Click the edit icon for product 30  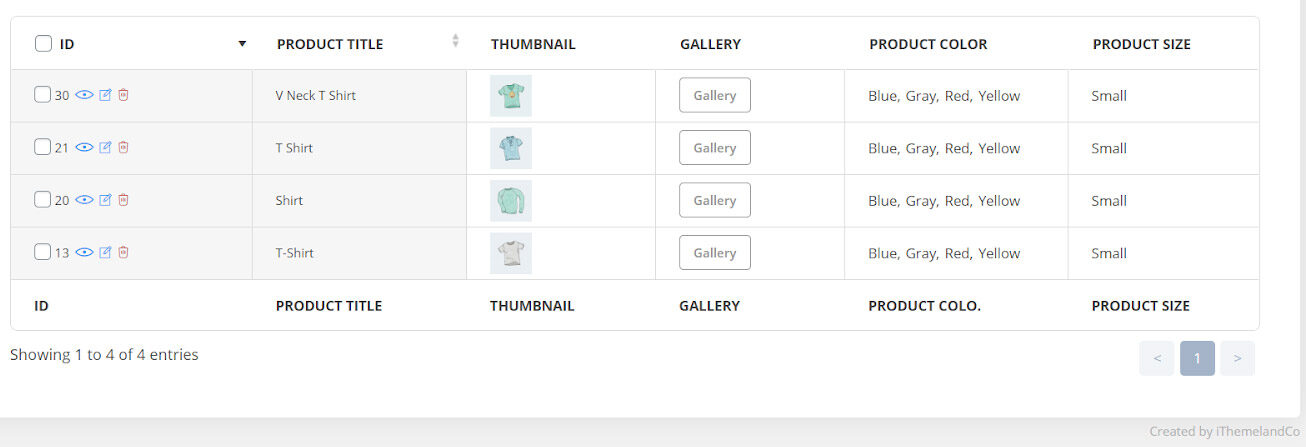105,95
